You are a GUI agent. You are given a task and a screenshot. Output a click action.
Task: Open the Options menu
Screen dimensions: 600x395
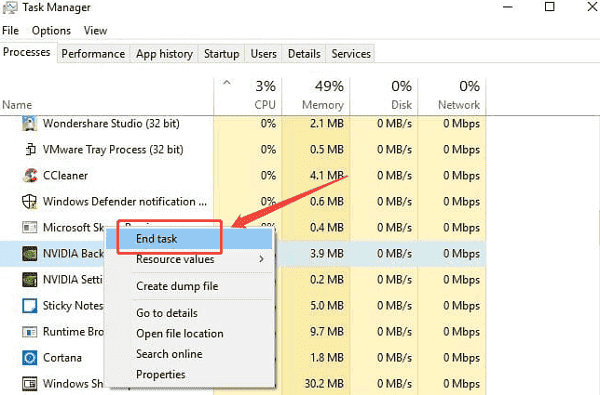51,31
